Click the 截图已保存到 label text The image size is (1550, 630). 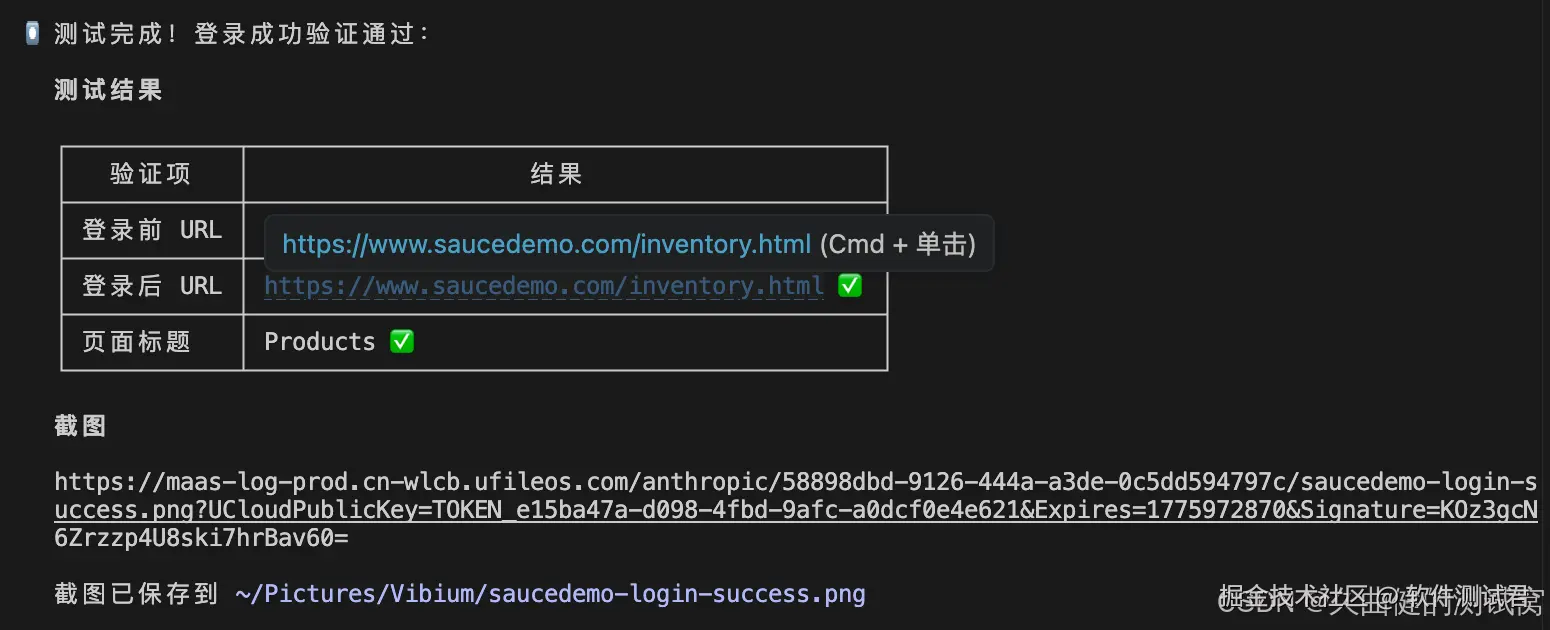point(136,594)
